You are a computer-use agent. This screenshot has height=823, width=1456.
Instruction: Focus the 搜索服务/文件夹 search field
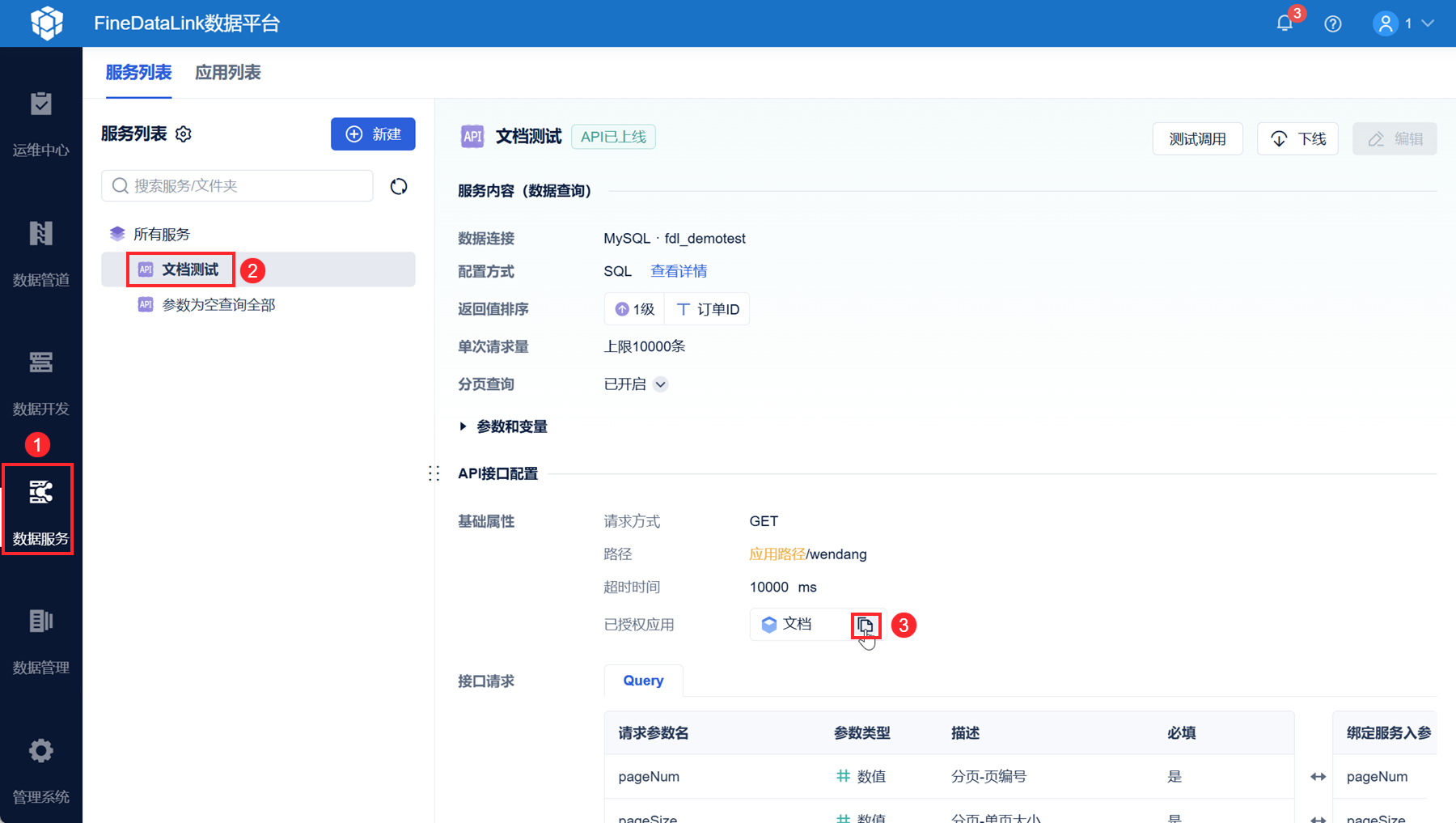[237, 185]
